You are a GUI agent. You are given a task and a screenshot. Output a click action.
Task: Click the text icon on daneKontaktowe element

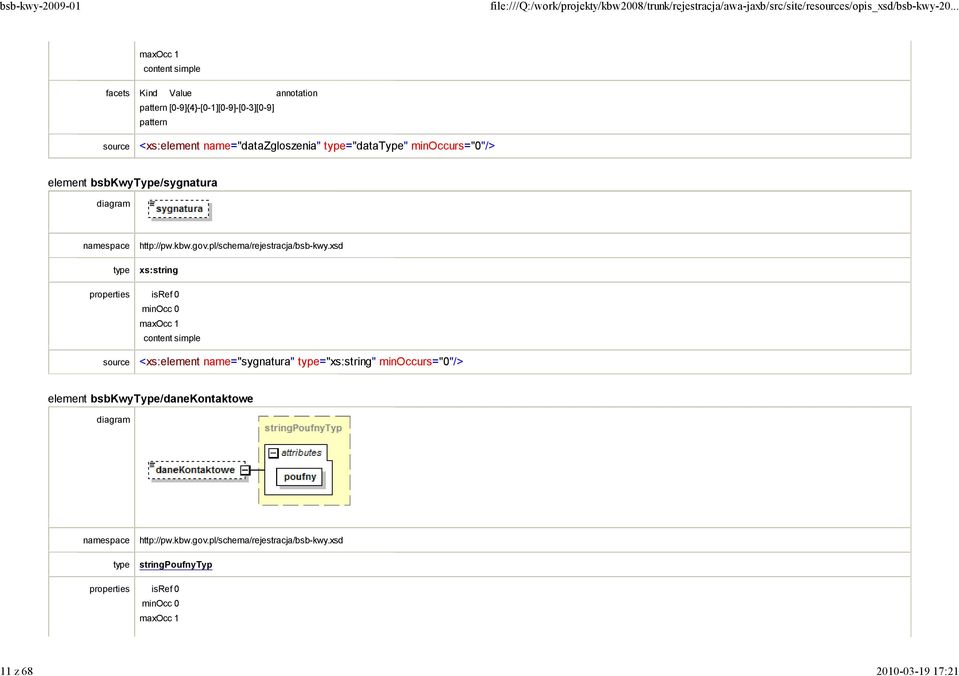coord(151,464)
